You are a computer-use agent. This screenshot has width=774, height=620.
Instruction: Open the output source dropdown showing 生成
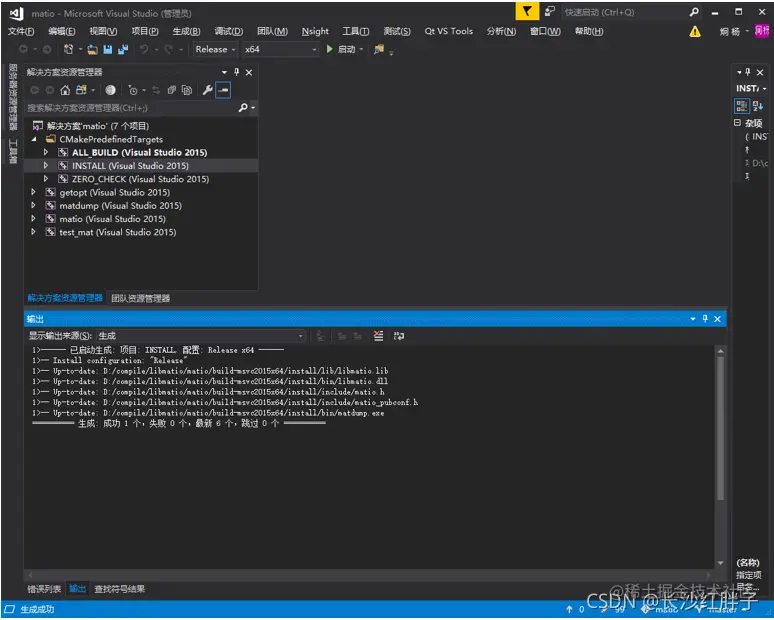pos(201,336)
